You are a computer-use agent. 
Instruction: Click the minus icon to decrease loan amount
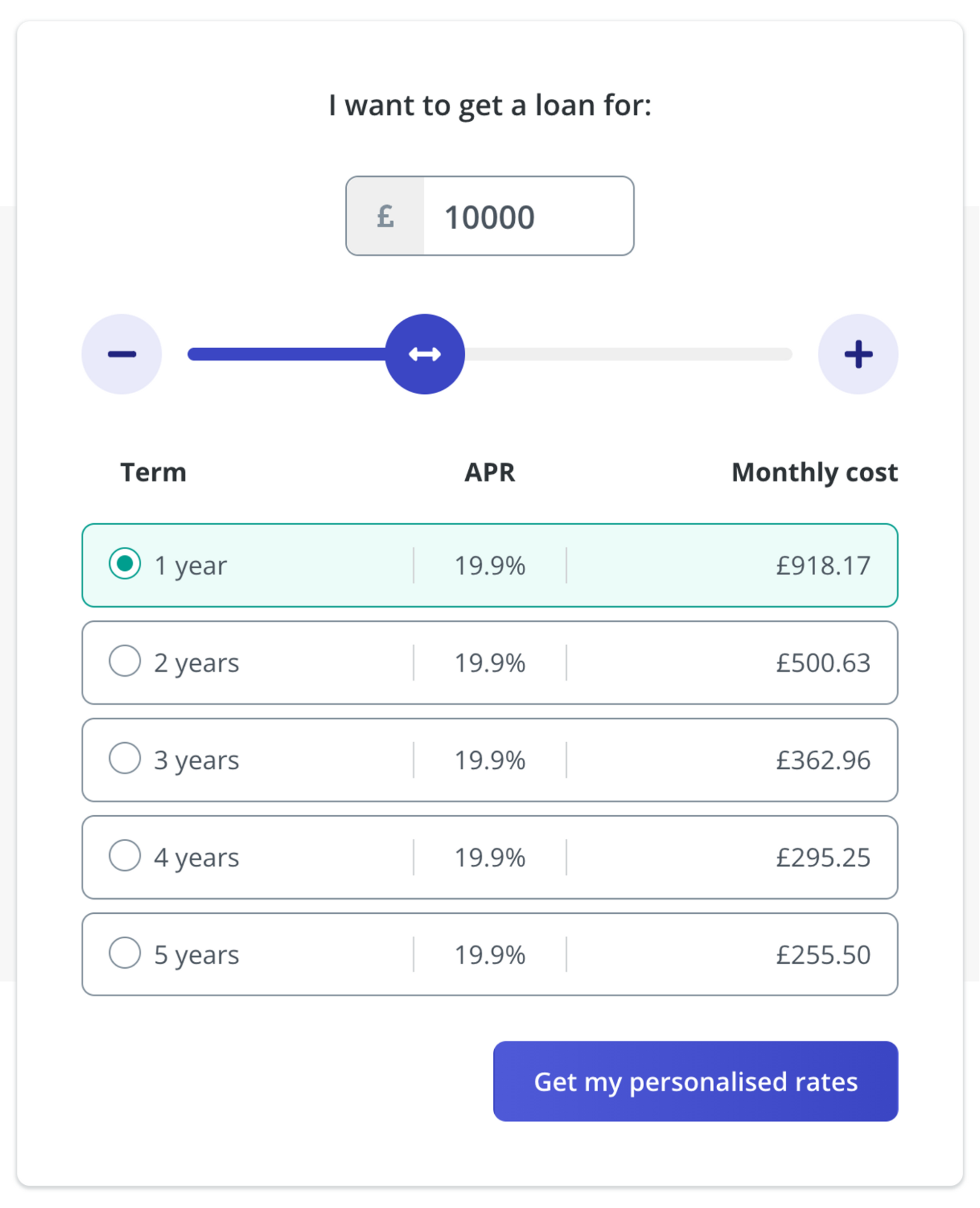[121, 354]
